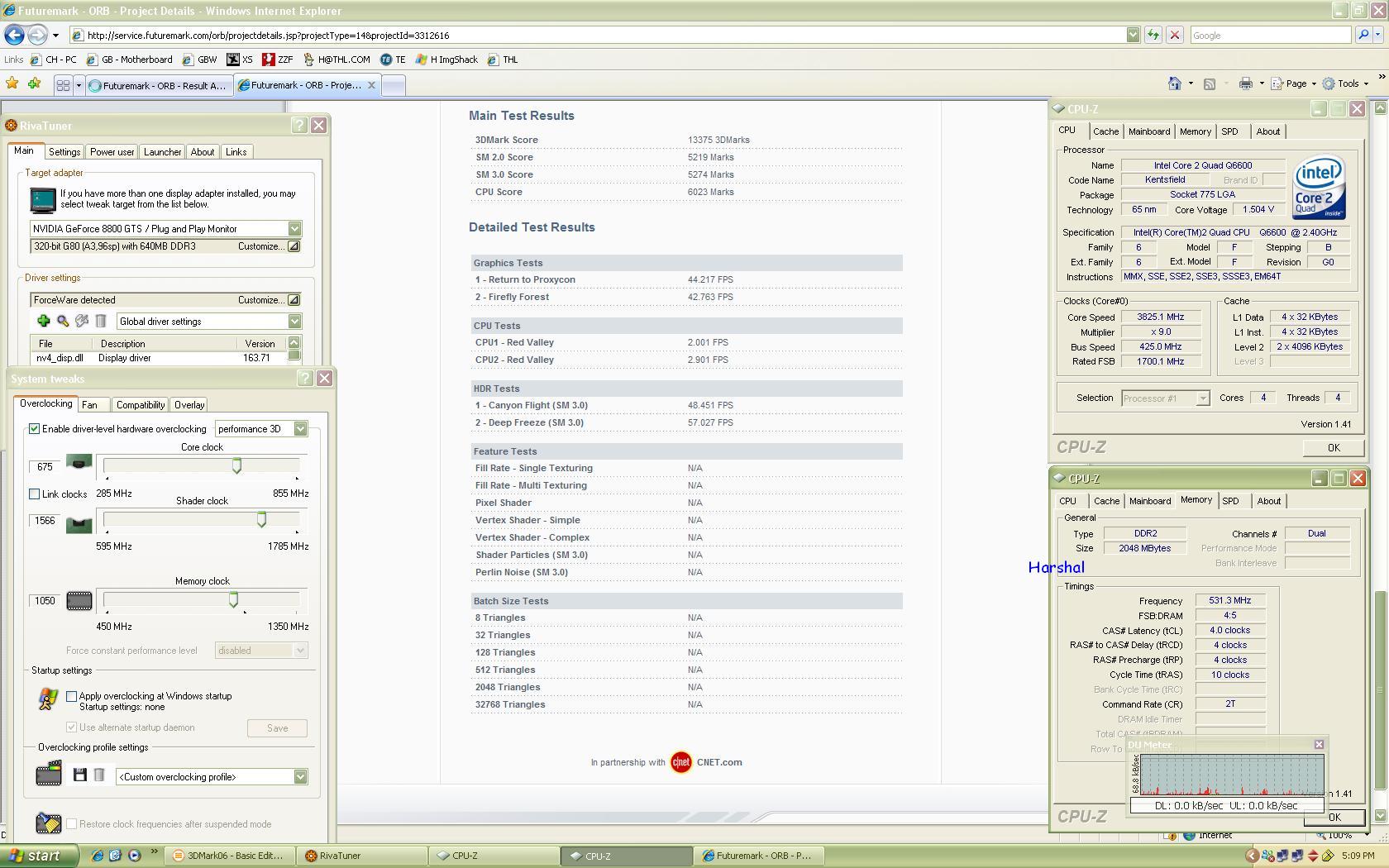Screen dimensions: 1389x868
Task: Click the Windows start button
Action: pyautogui.click(x=39, y=856)
